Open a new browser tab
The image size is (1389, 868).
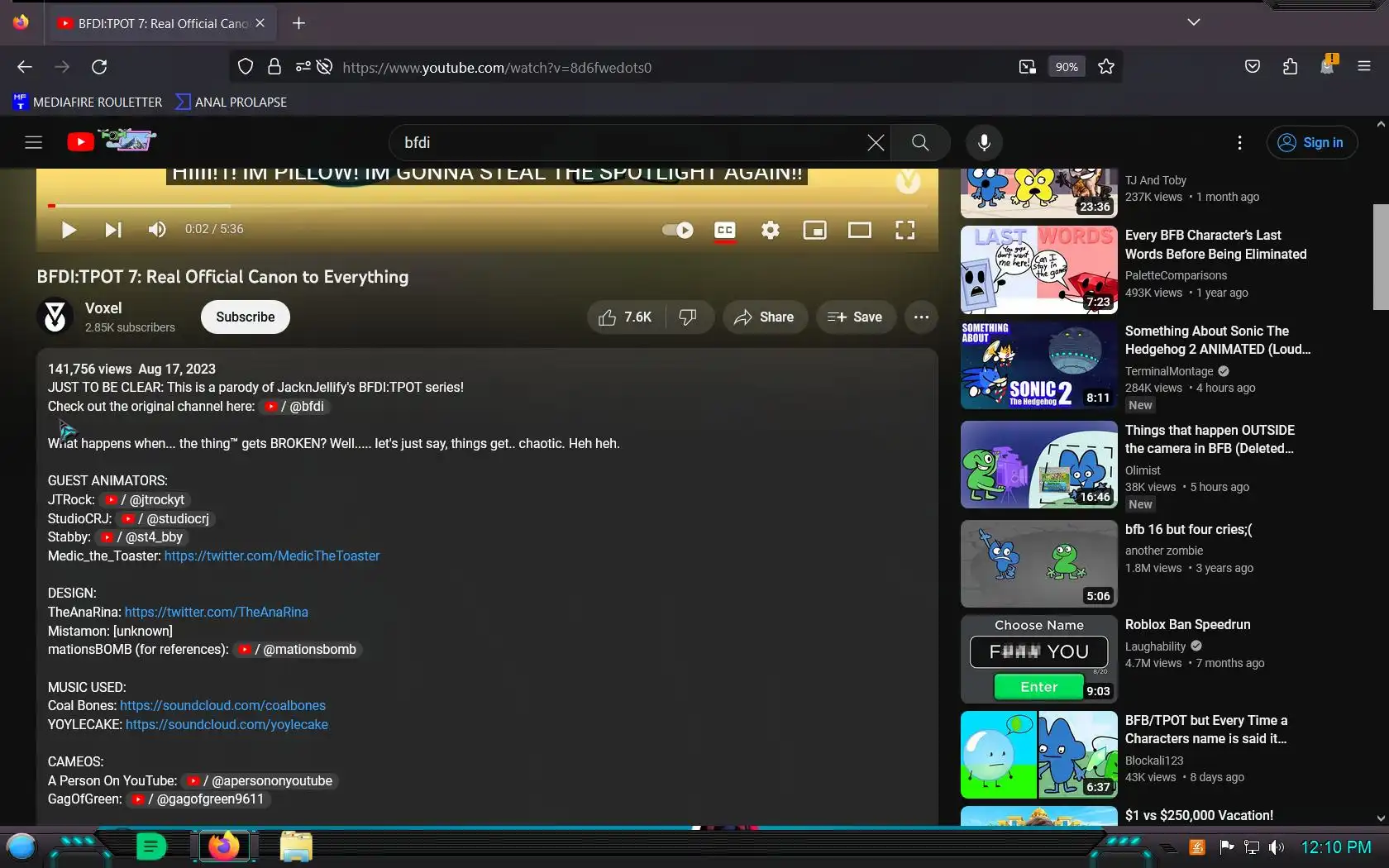(299, 23)
